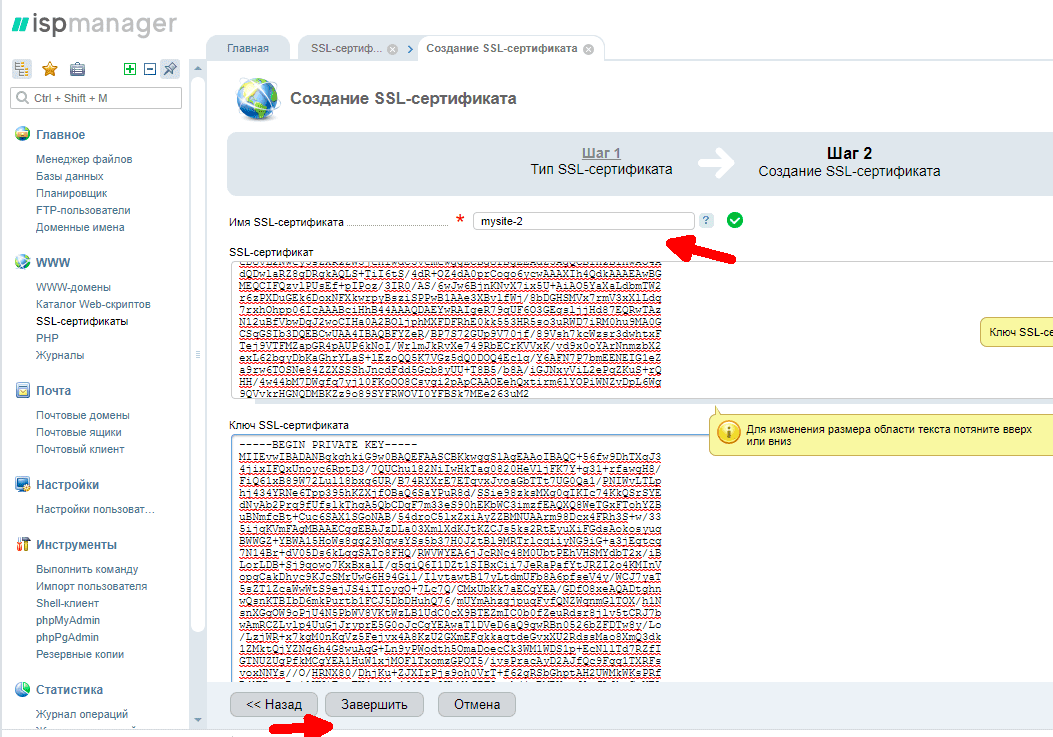Screen dimensions: 1053x737
Task: Open Импорт пользователя
Action: [x=91, y=586]
